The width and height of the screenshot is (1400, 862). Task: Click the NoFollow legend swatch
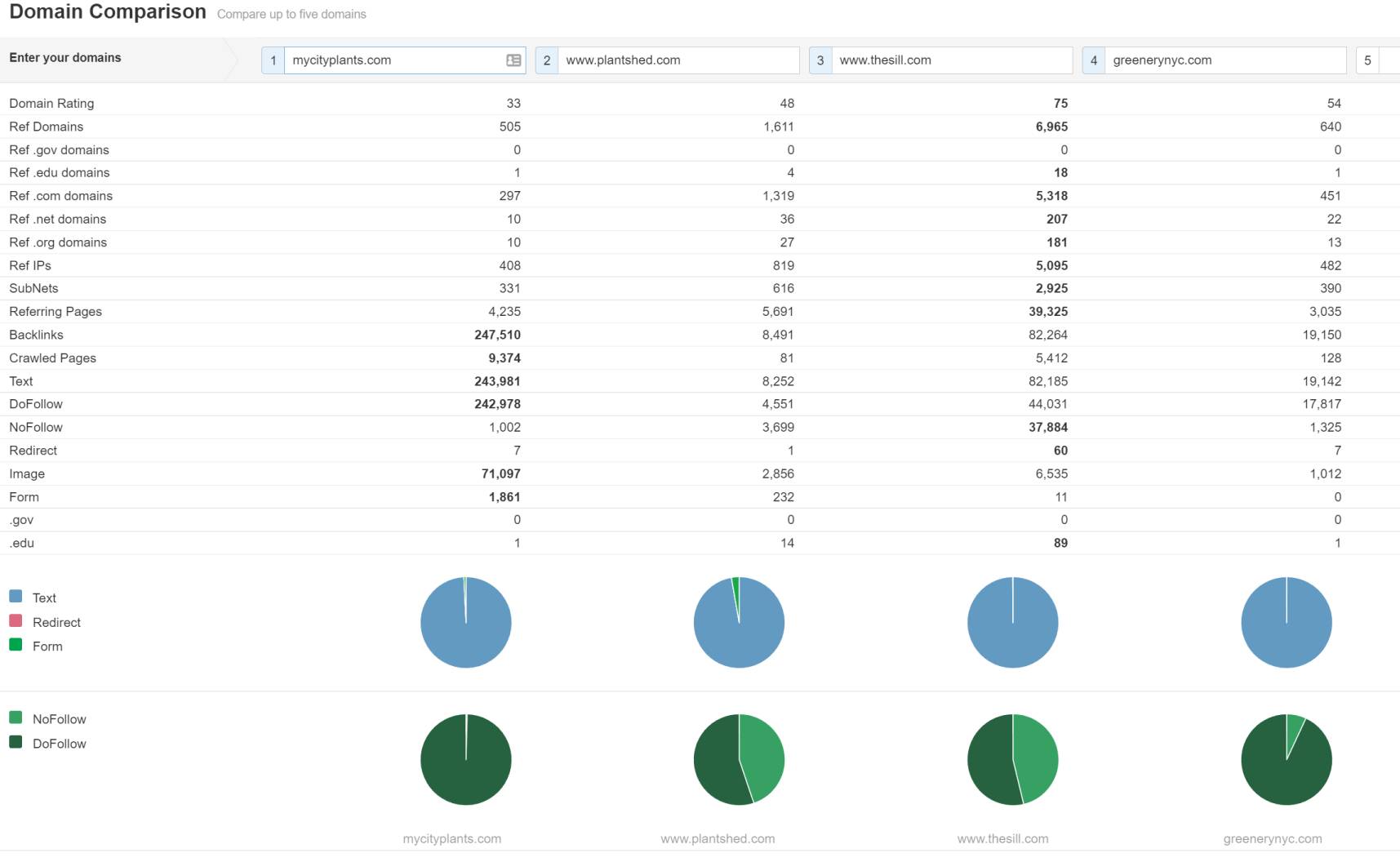pyautogui.click(x=16, y=718)
